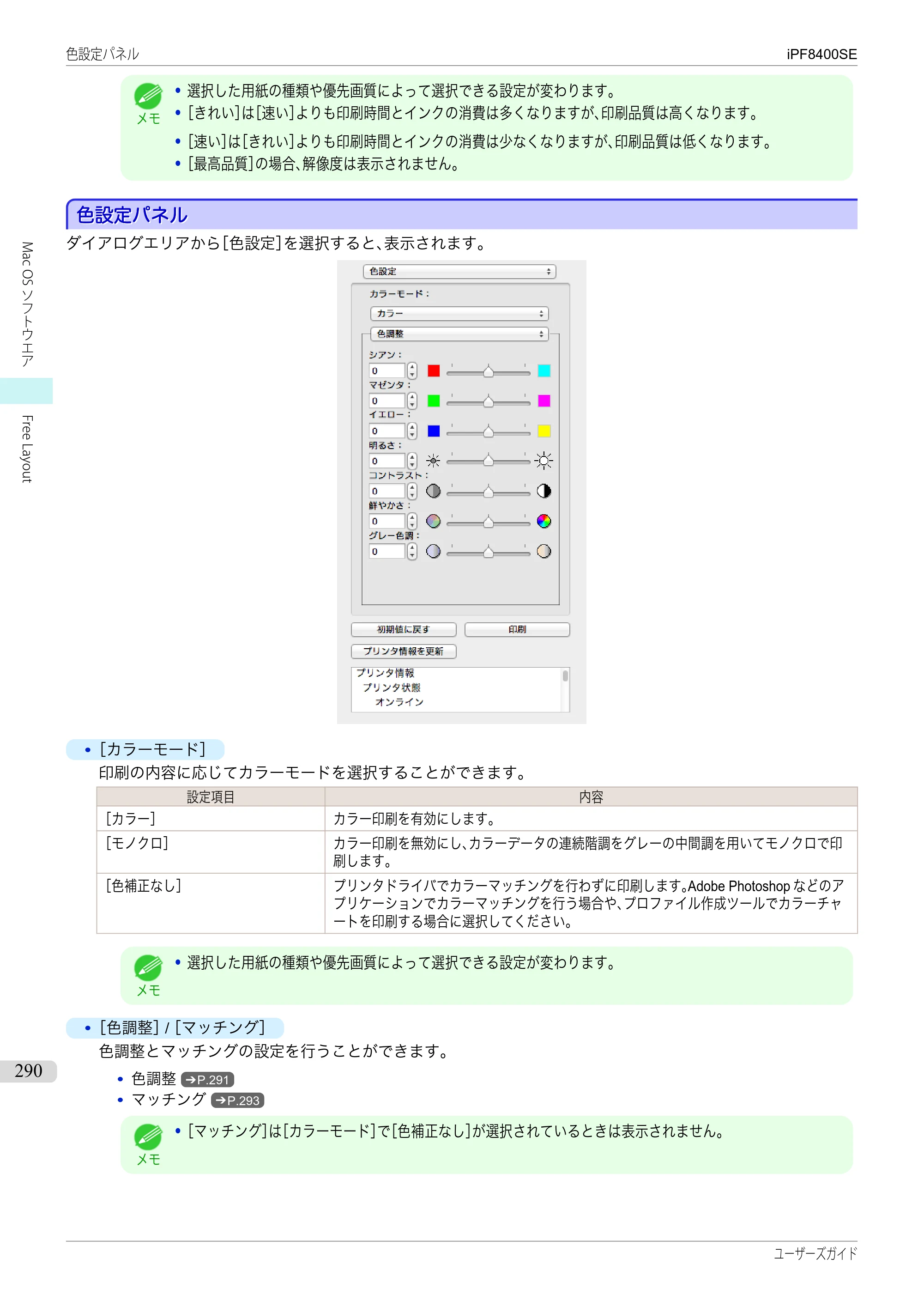Click the マゼンタ value stepper
The height and width of the screenshot is (1307, 924).
point(412,401)
